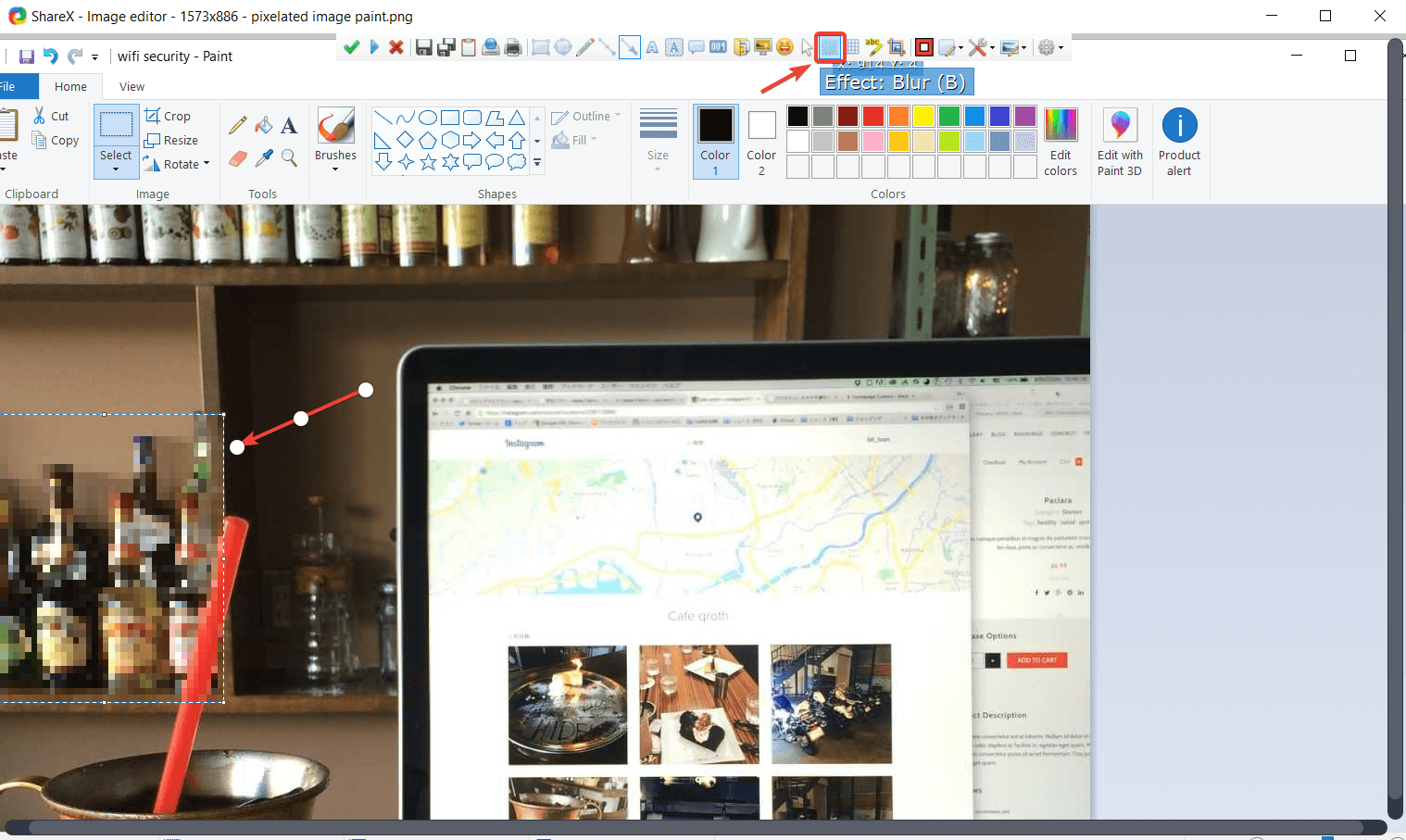The height and width of the screenshot is (840, 1406).
Task: Click the Product alert button
Action: pos(1179,141)
